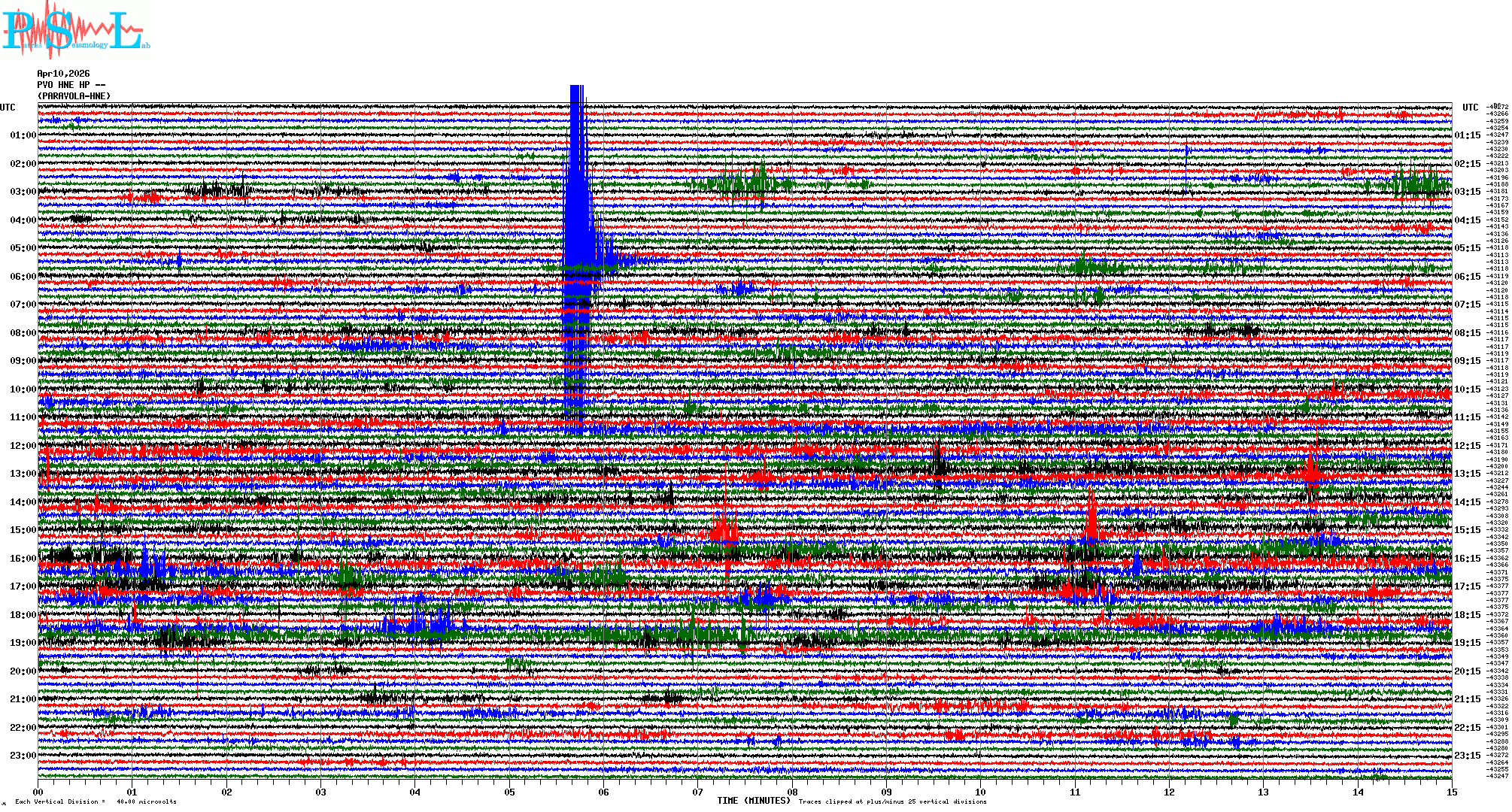Click the PVO HNE HP station label
The image size is (1512, 812).
71,85
